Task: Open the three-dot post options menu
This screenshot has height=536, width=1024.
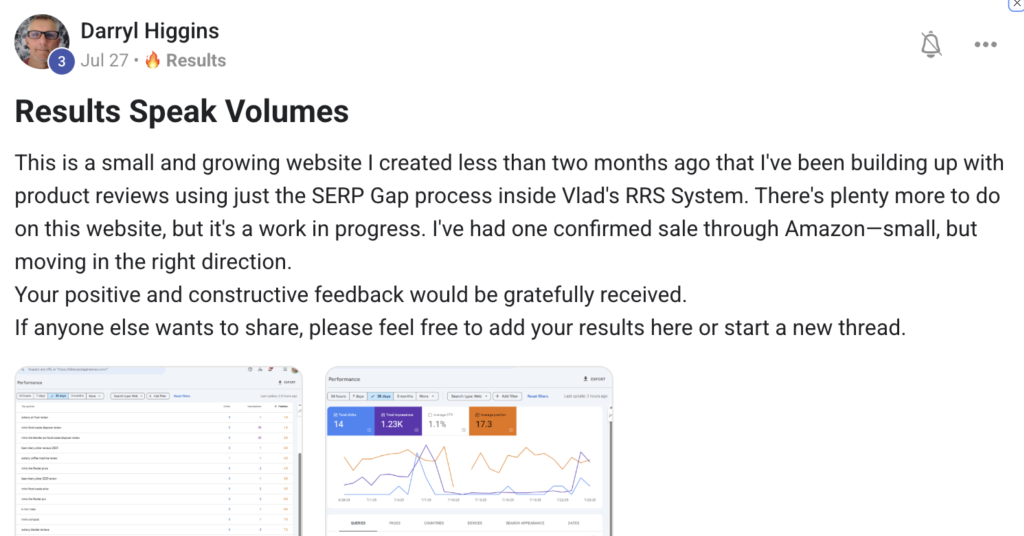Action: pos(986,45)
